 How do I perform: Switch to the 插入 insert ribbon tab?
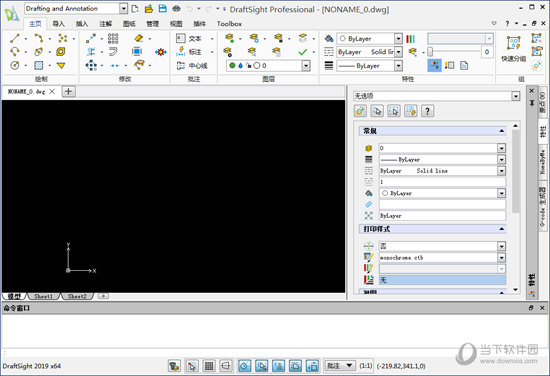(82, 24)
